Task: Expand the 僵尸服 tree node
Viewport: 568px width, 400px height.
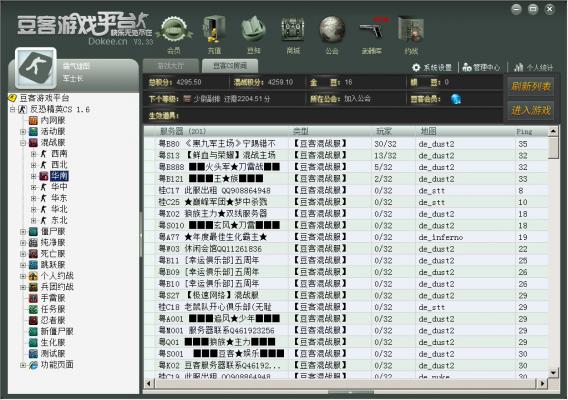Action: (x=23, y=232)
